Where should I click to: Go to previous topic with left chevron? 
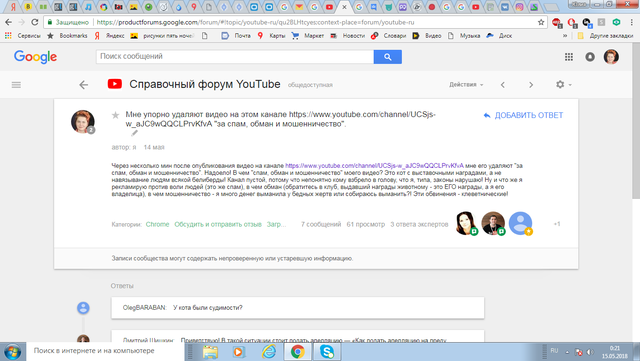pyautogui.click(x=502, y=85)
